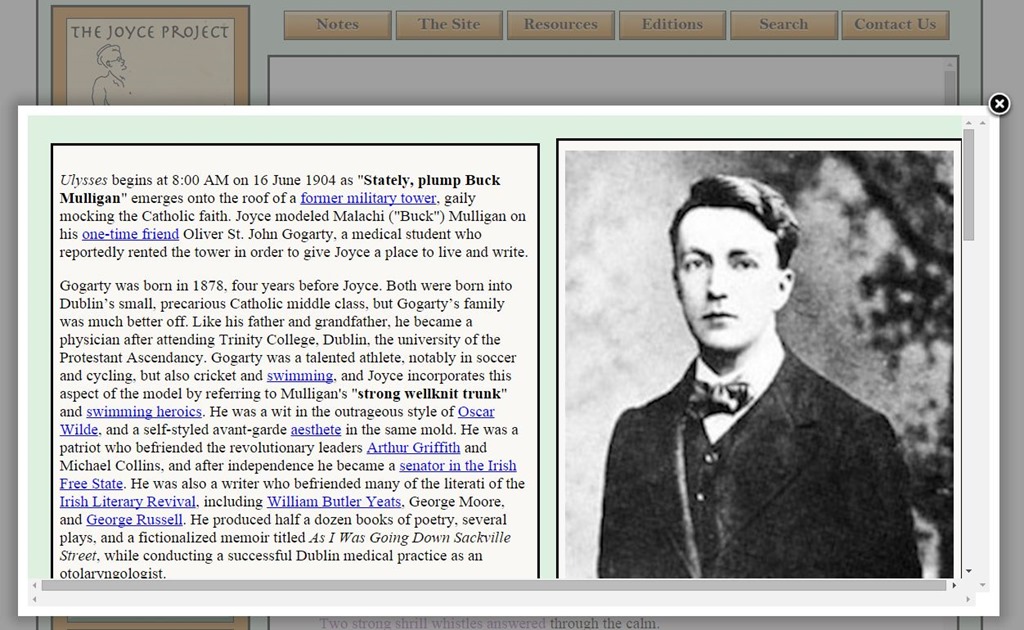Follow the "William Butler Yeats" link
The image size is (1024, 630).
[333, 501]
